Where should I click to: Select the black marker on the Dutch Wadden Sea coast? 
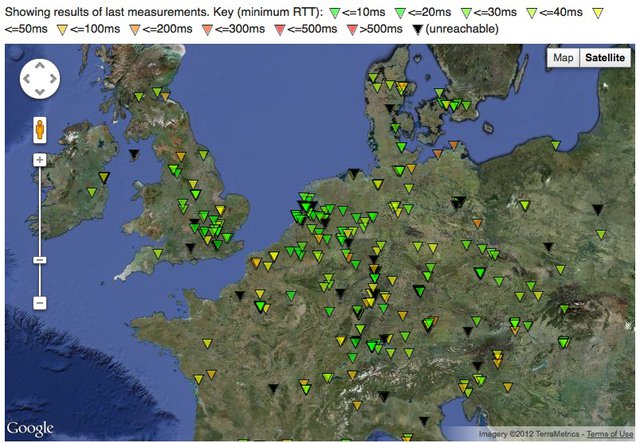tap(354, 174)
